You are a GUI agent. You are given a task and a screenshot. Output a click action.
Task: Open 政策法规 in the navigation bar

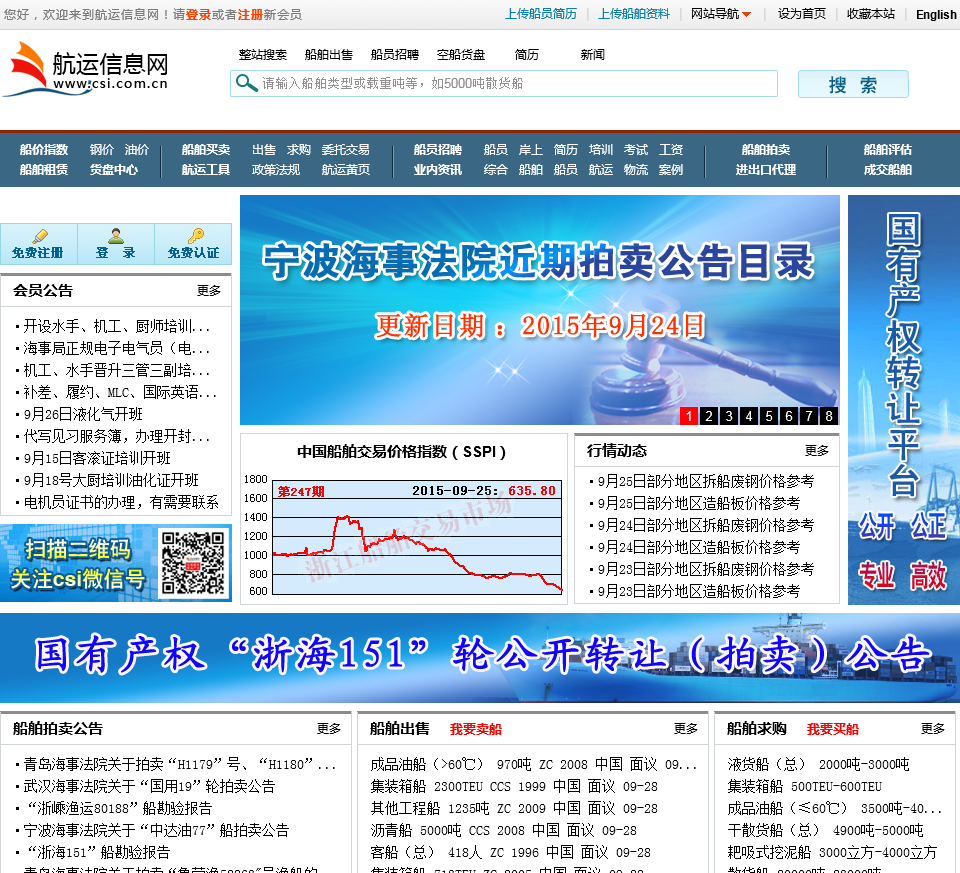[276, 170]
